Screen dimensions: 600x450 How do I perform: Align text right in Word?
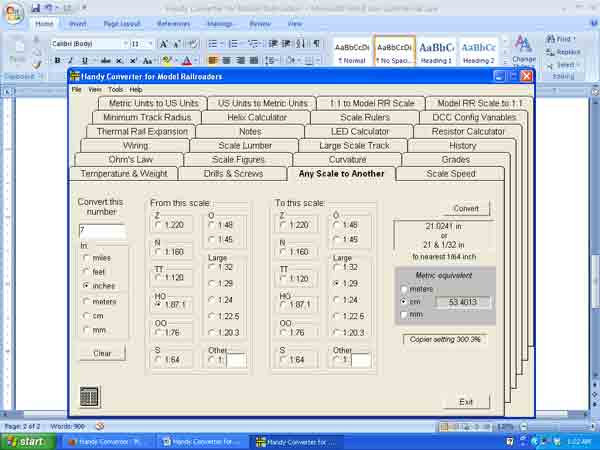tap(240, 60)
